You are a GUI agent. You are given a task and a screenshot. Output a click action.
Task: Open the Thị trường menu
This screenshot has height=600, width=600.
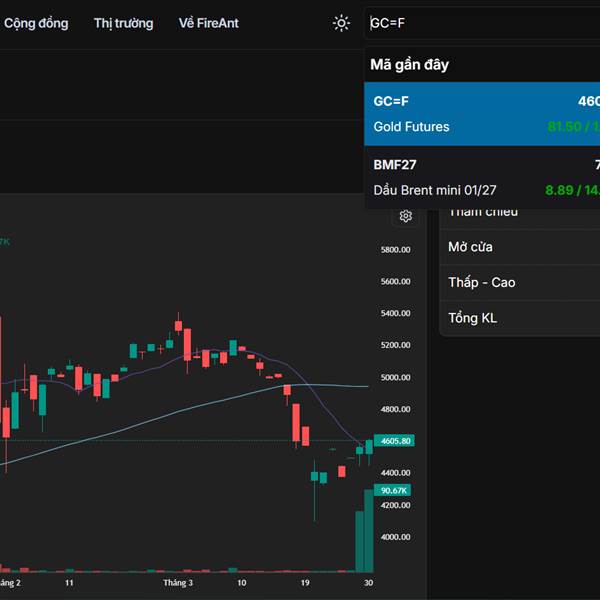(124, 23)
